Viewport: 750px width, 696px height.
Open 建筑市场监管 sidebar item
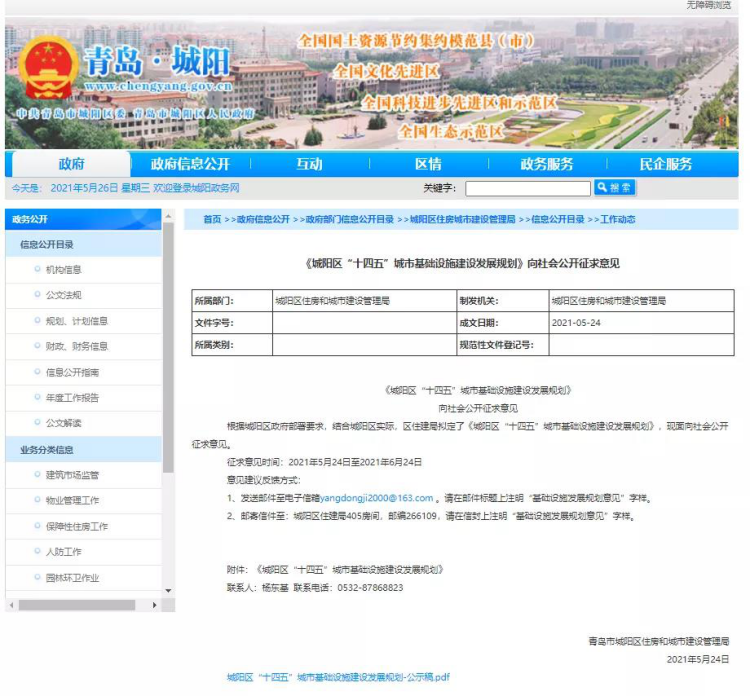point(72,475)
